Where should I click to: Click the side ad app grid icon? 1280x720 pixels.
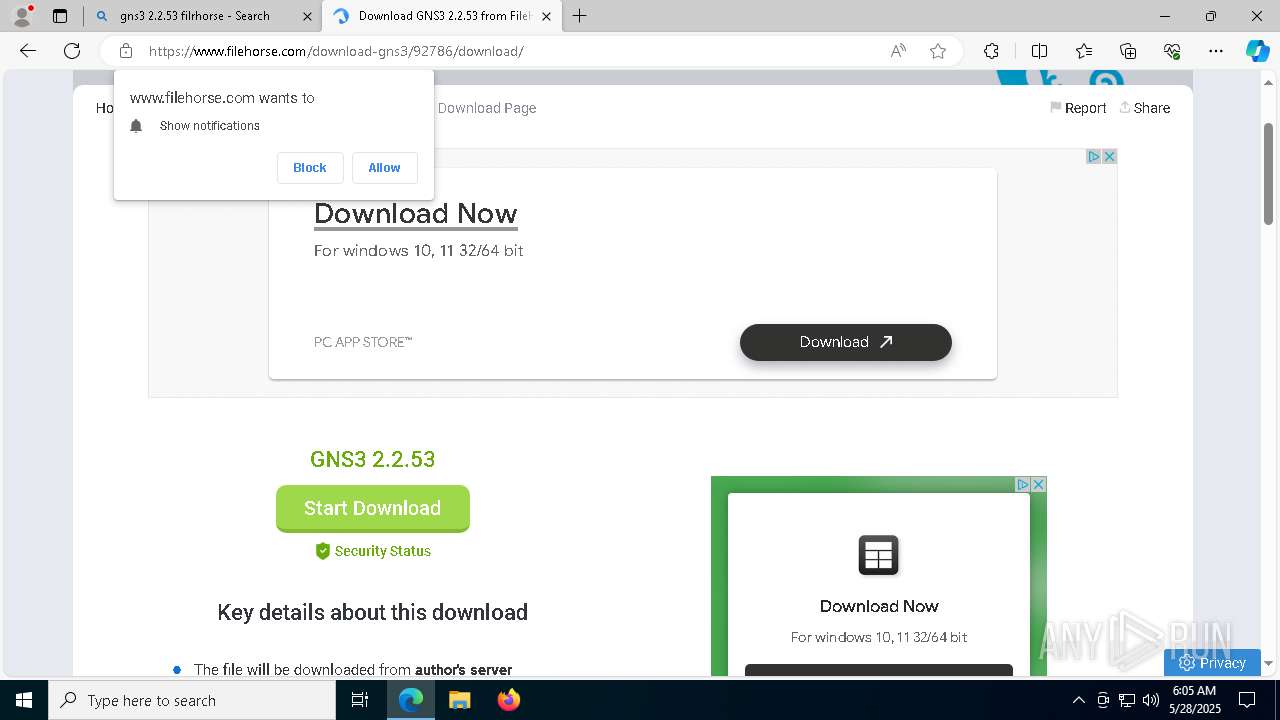[879, 555]
